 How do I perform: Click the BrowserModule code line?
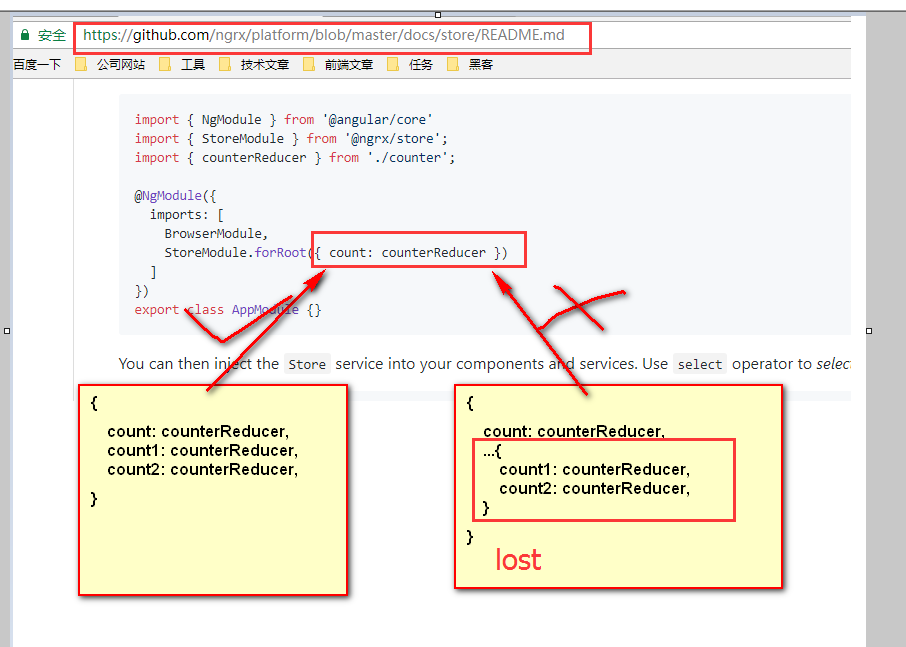[216, 233]
